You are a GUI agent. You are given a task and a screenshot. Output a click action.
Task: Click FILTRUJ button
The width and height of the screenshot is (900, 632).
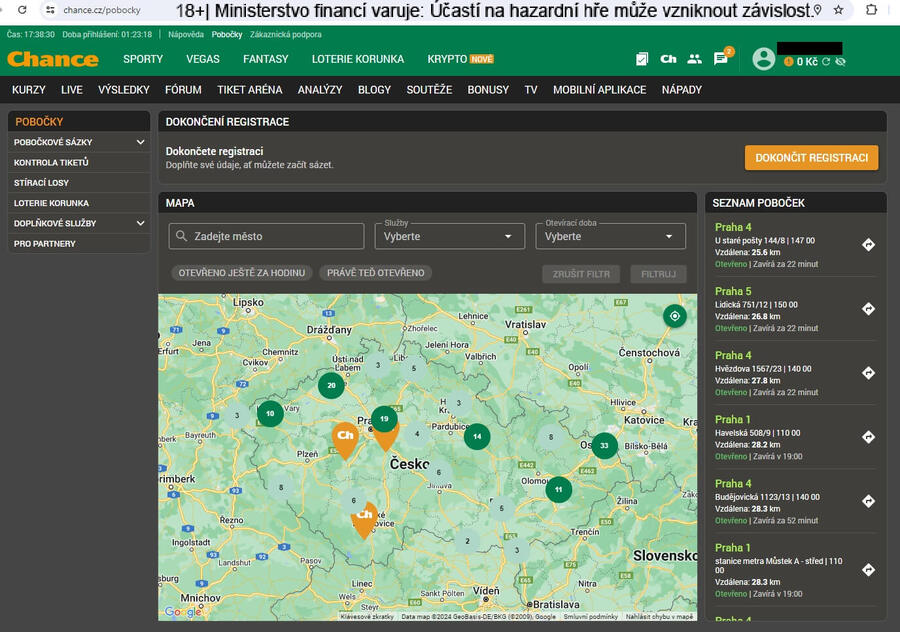click(658, 274)
